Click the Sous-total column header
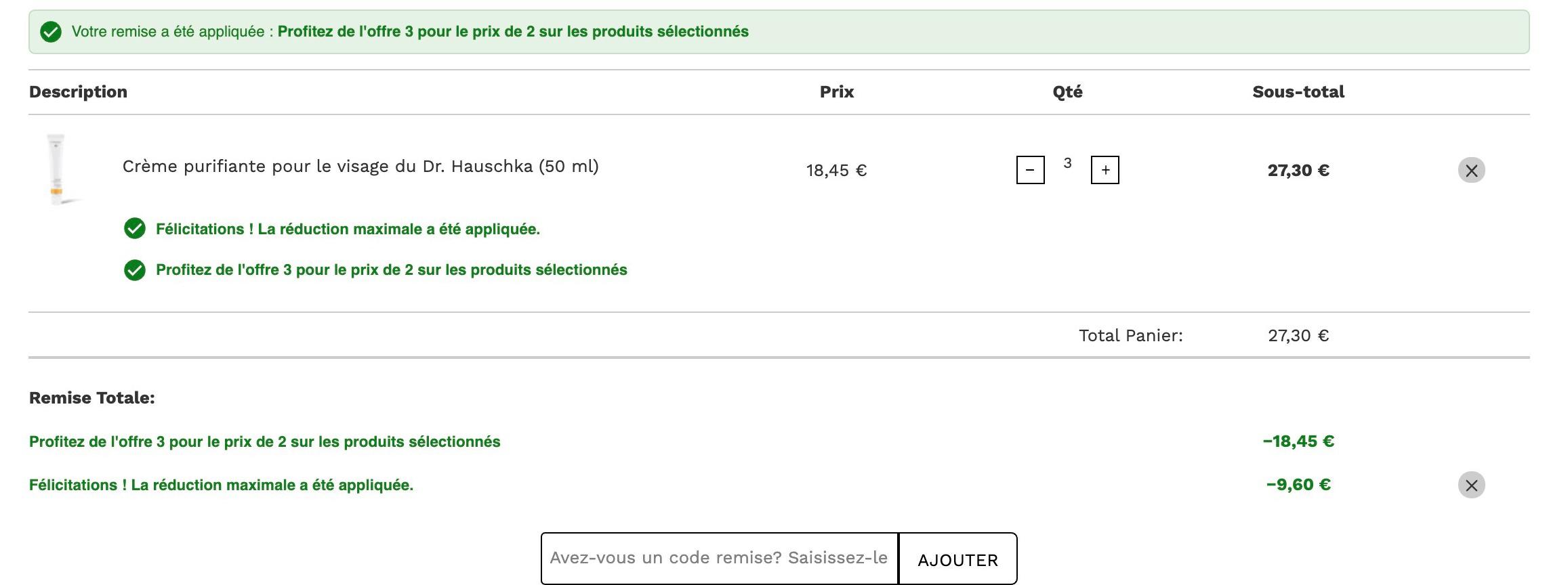The width and height of the screenshot is (1568, 585). (x=1298, y=92)
